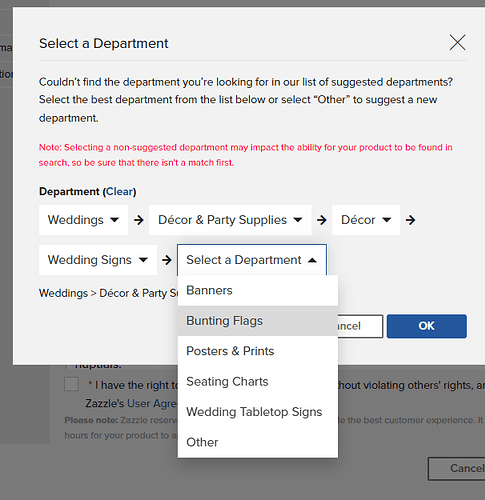Click the dialog's Cancel button
The image size is (485, 500).
point(360,326)
